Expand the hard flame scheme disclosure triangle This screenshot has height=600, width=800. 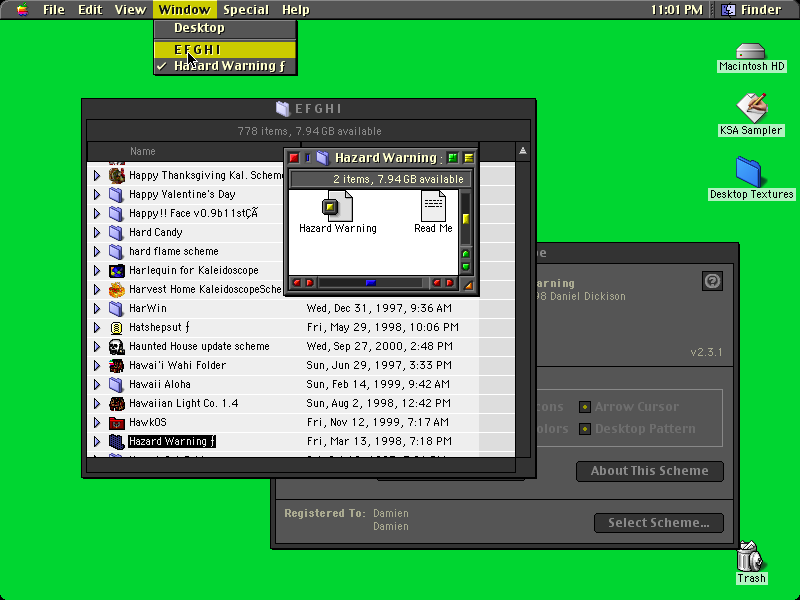pos(97,252)
